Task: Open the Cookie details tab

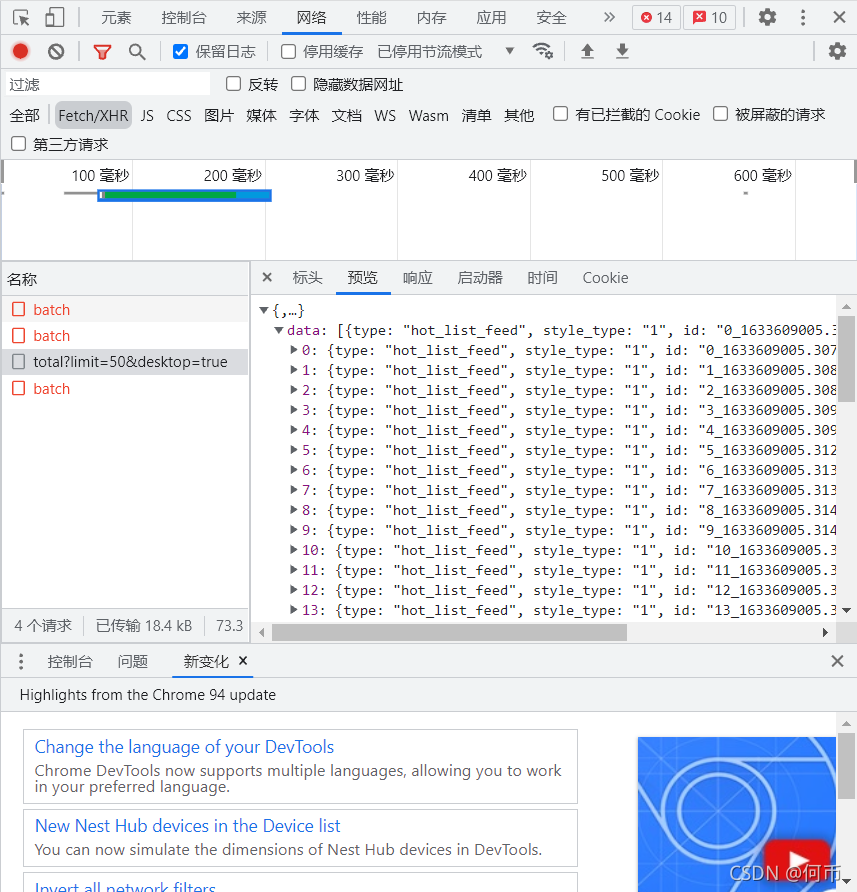Action: tap(605, 278)
